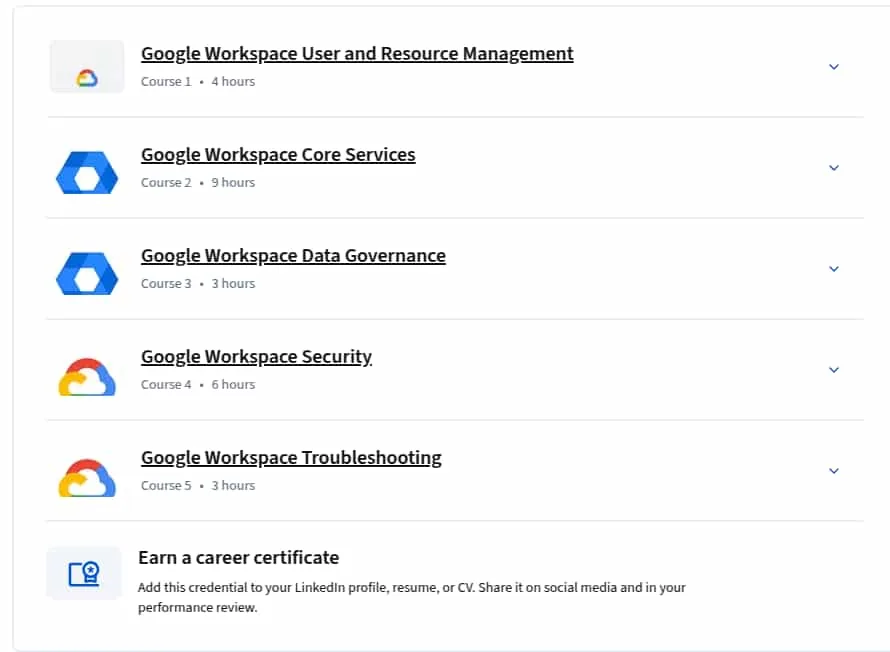Screen dimensions: 890x652
Task: Show details for Google Workspace Security
Action: tap(834, 370)
